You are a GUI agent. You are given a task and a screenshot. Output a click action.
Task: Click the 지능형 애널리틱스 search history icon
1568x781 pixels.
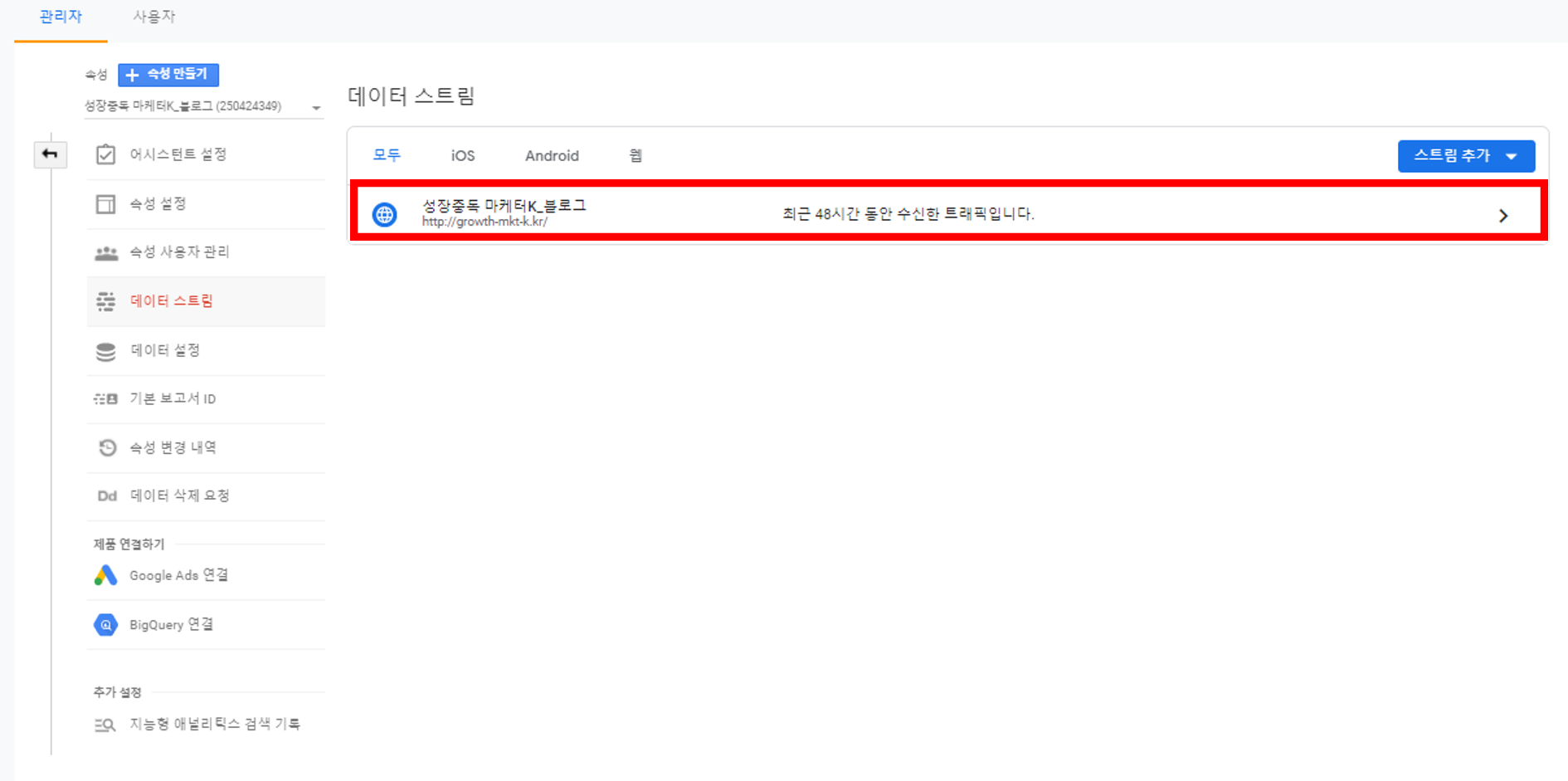(x=105, y=725)
